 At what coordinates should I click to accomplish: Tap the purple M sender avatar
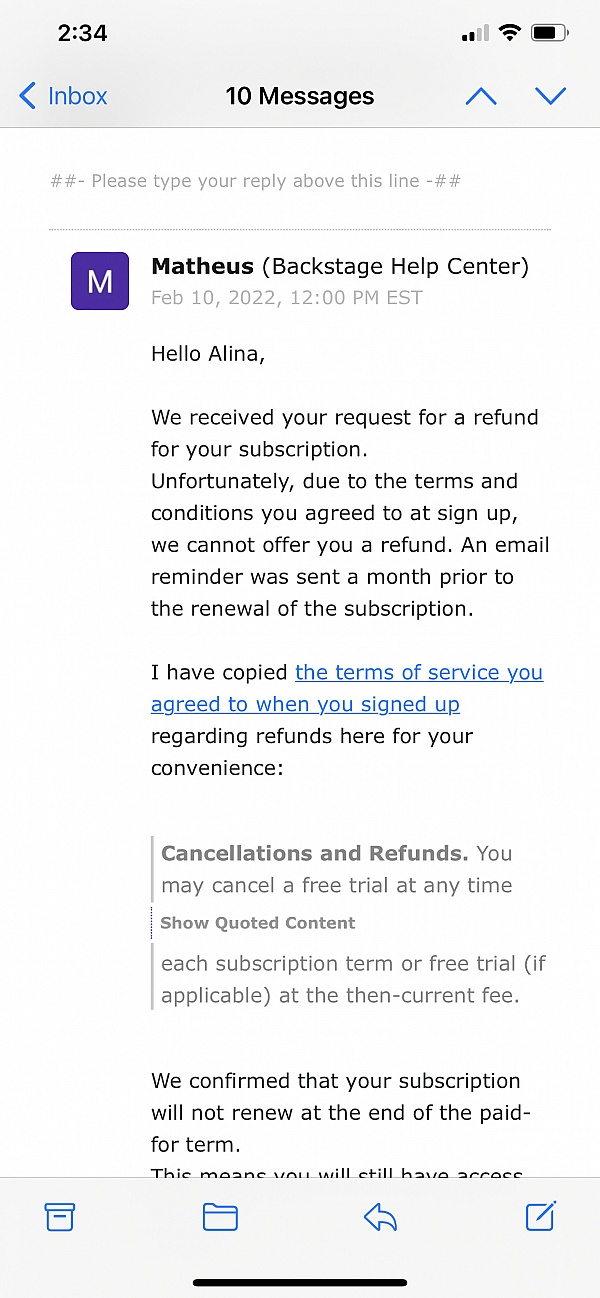(x=100, y=281)
